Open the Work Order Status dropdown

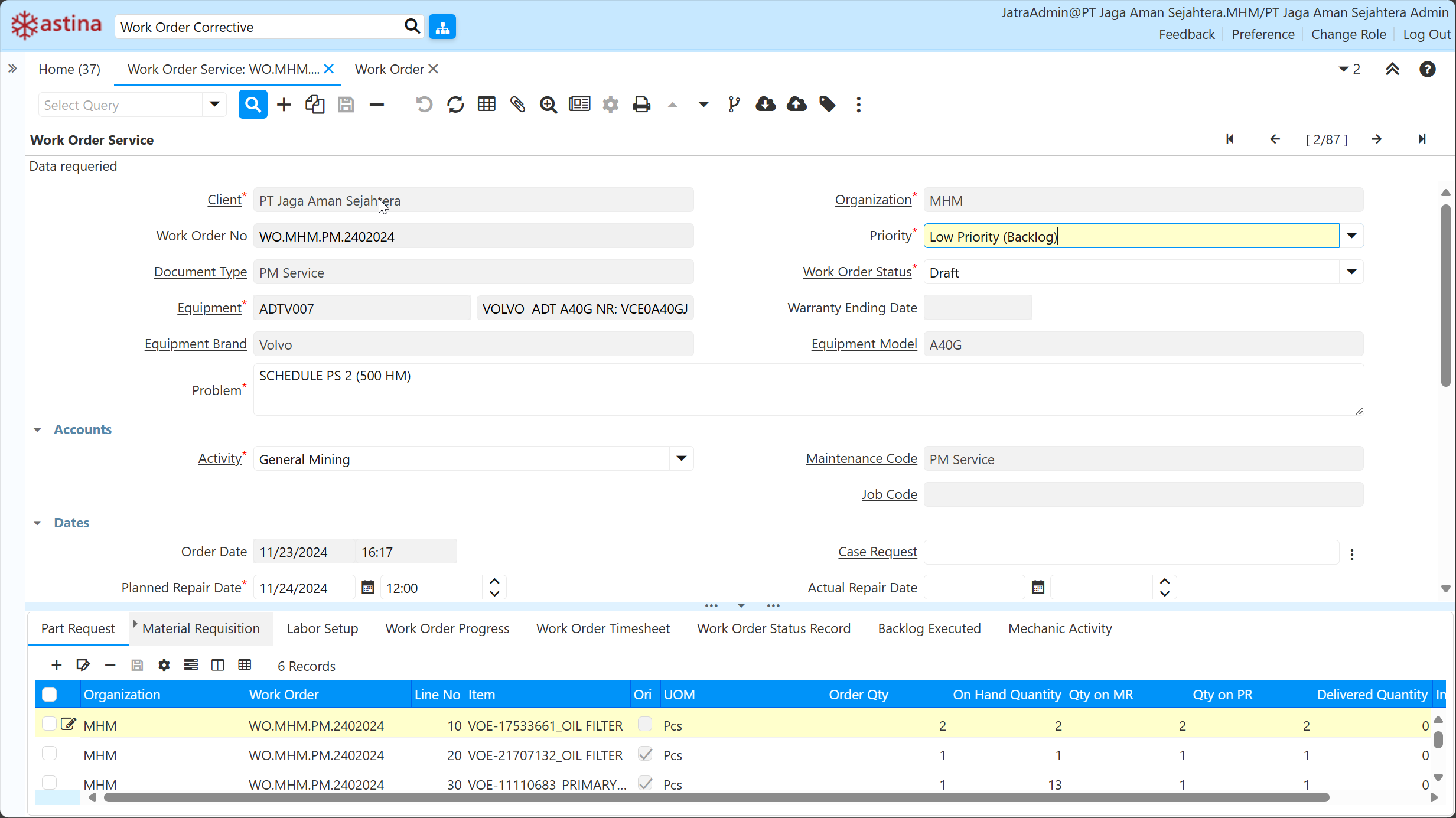1351,272
